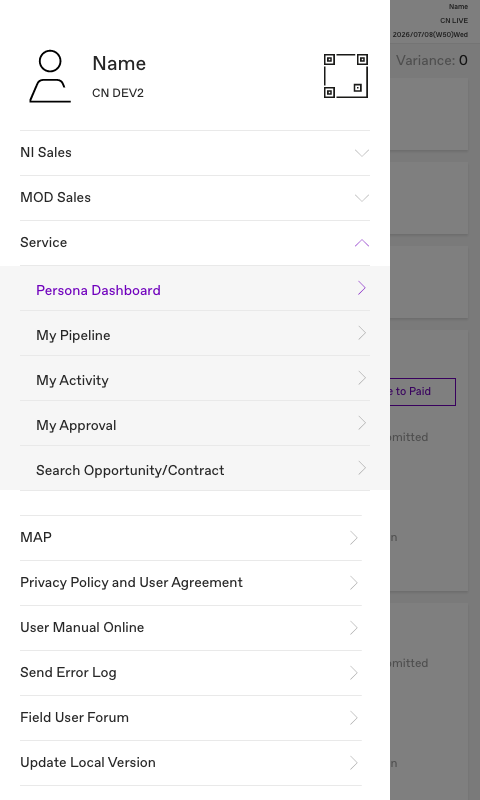Click the arrow beside My Pipeline
The height and width of the screenshot is (800, 480).
pyautogui.click(x=362, y=333)
